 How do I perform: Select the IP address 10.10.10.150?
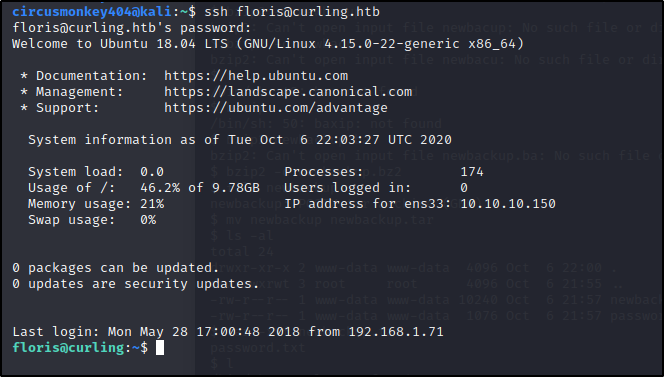pos(508,204)
